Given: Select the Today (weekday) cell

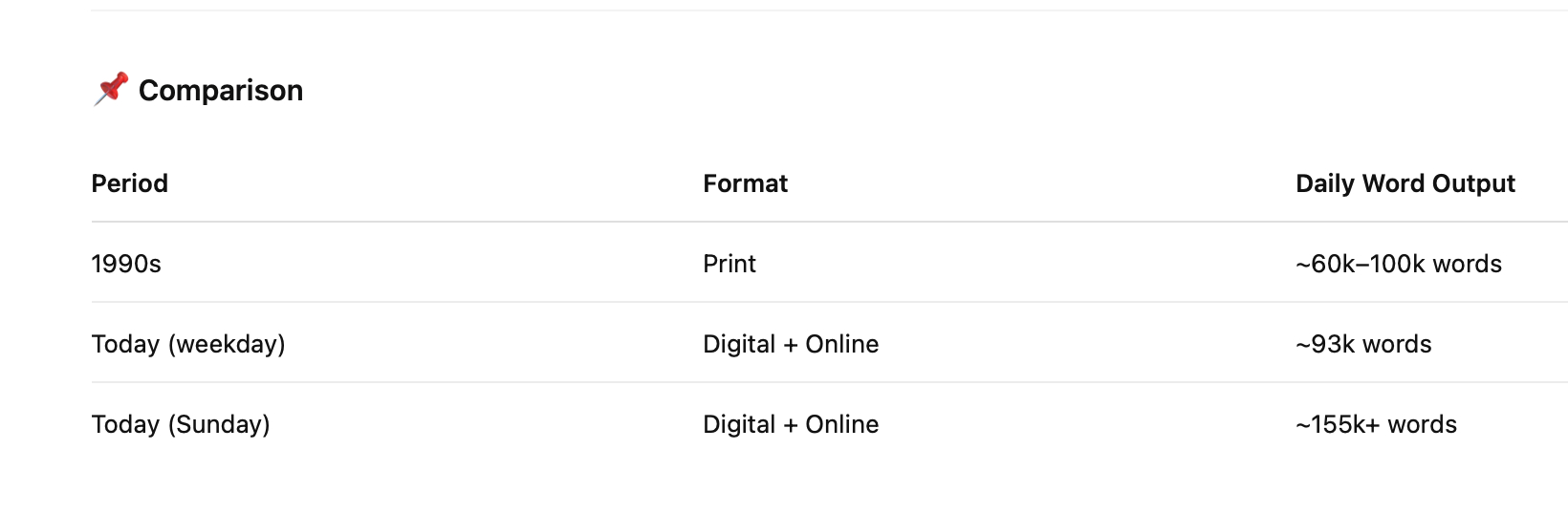Looking at the screenshot, I should (x=188, y=344).
